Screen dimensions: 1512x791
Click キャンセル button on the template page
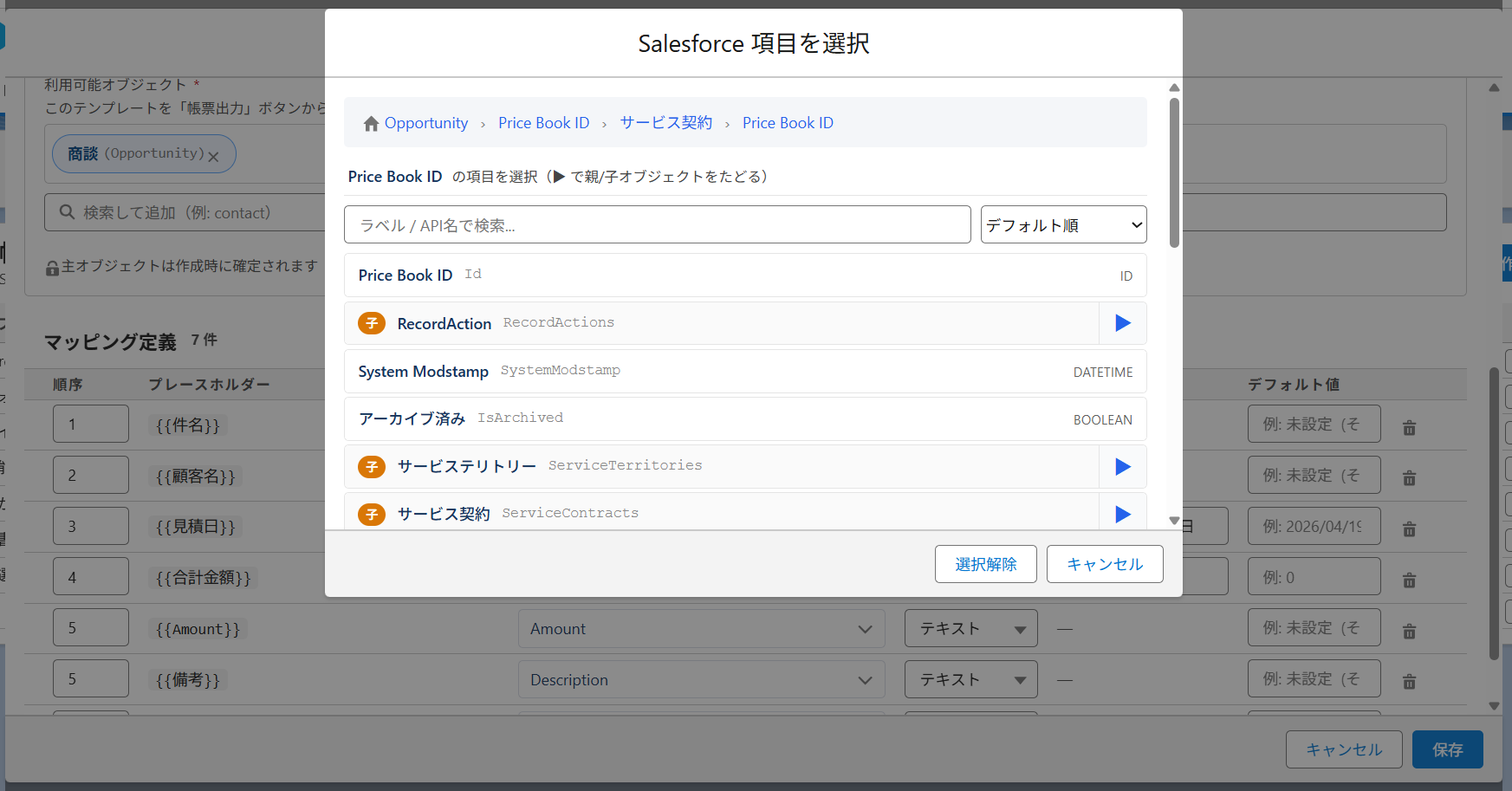coord(1344,749)
